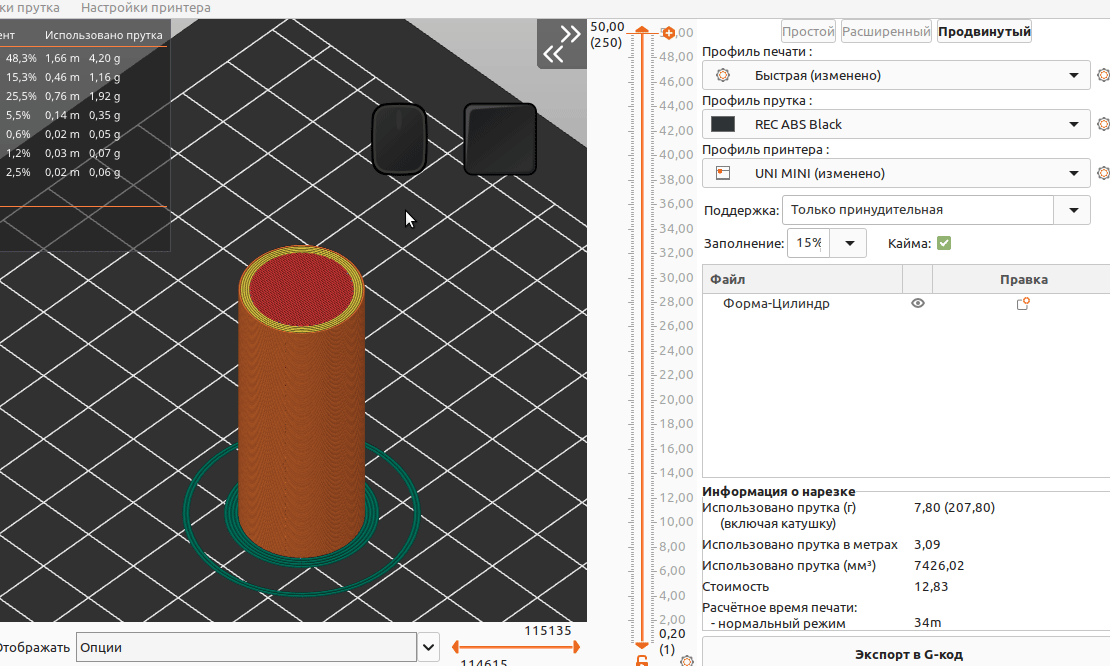The image size is (1110, 666).
Task: Open the print profile dropdown Быстрая (изменено)
Action: (896, 75)
